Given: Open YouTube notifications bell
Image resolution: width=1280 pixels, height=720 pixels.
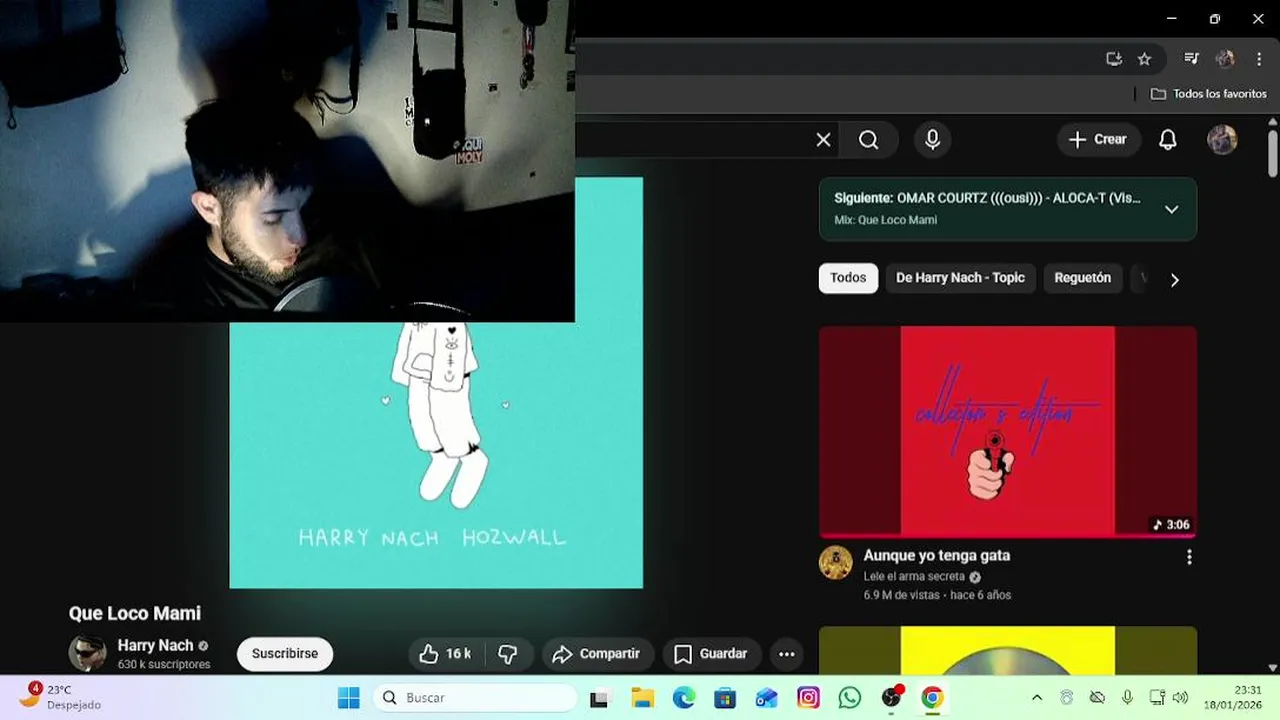Looking at the screenshot, I should [x=1167, y=140].
